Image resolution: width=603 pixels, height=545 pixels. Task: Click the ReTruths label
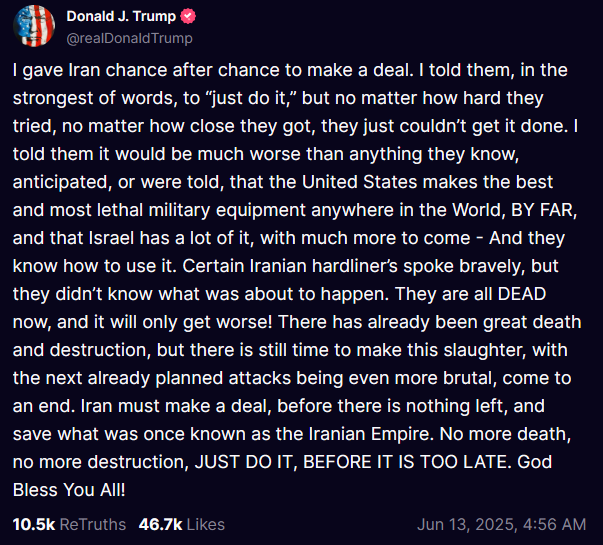pos(93,524)
